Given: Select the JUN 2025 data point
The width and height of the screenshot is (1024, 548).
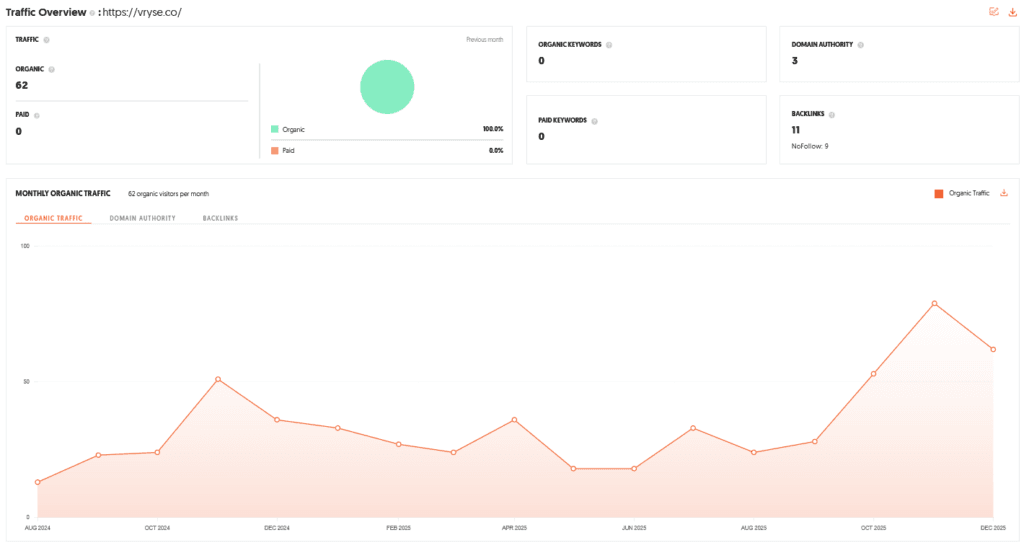Looking at the screenshot, I should pyautogui.click(x=634, y=469).
